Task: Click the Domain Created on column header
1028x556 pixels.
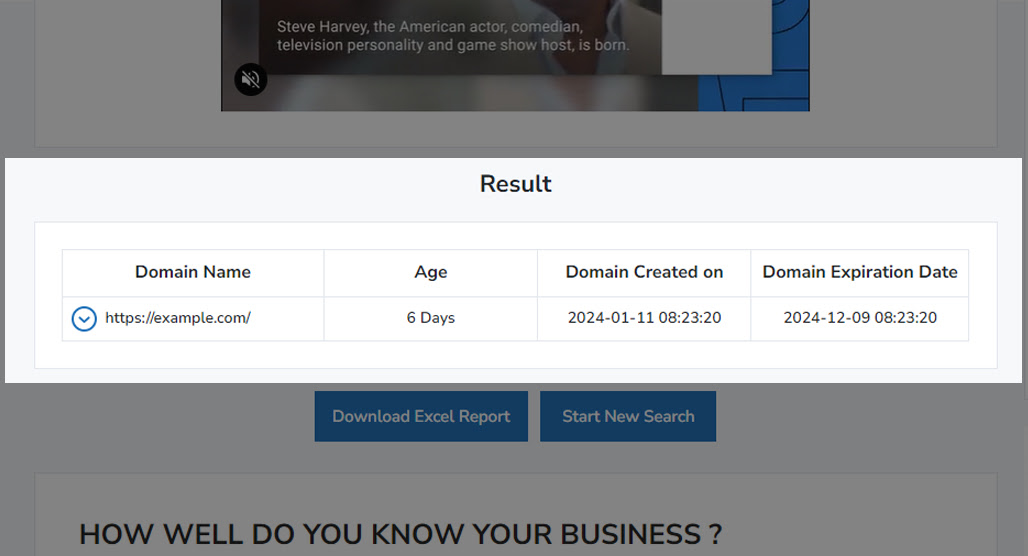Action: click(644, 272)
